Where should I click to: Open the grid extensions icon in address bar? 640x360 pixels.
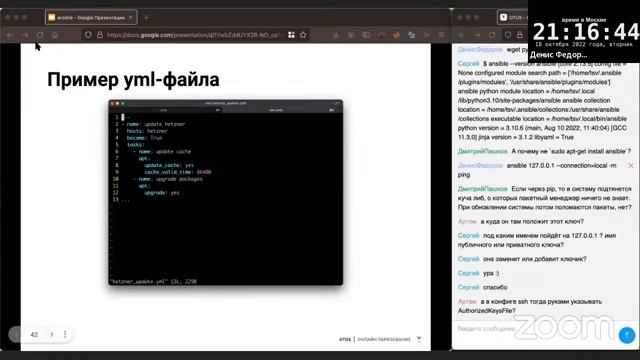click(291, 35)
